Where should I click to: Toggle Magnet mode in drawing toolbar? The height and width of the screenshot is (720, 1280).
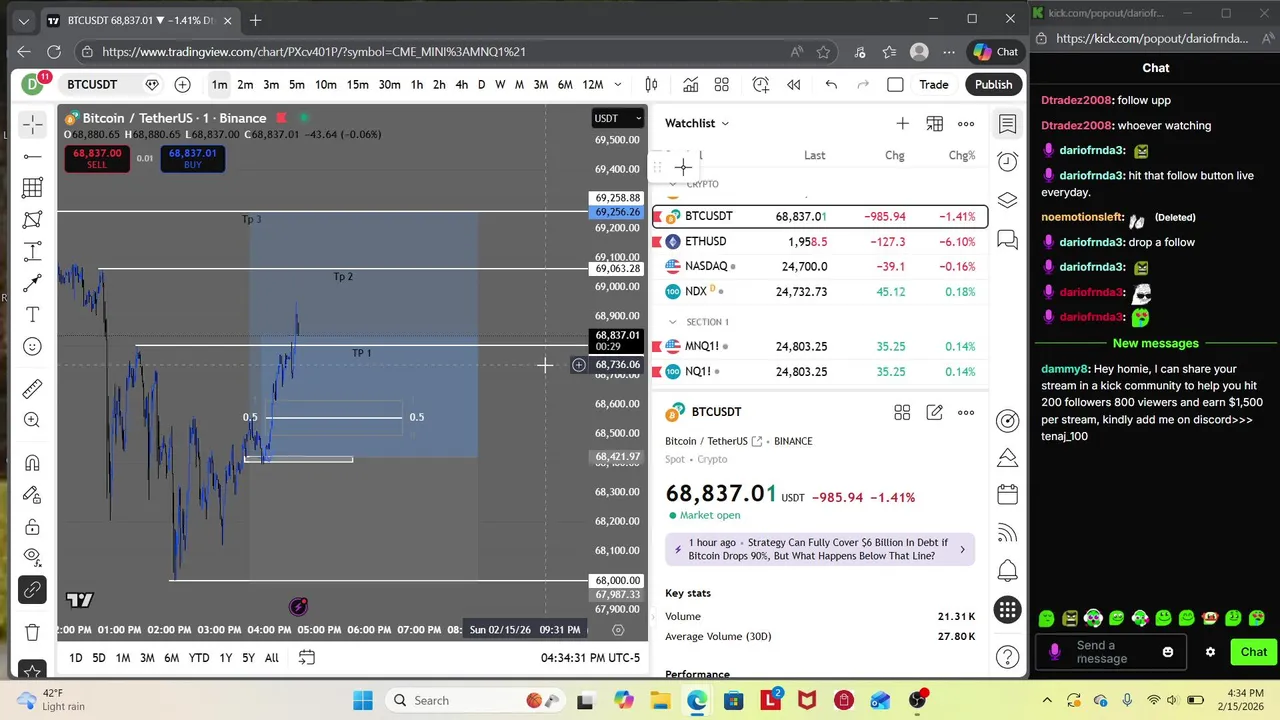pos(32,462)
